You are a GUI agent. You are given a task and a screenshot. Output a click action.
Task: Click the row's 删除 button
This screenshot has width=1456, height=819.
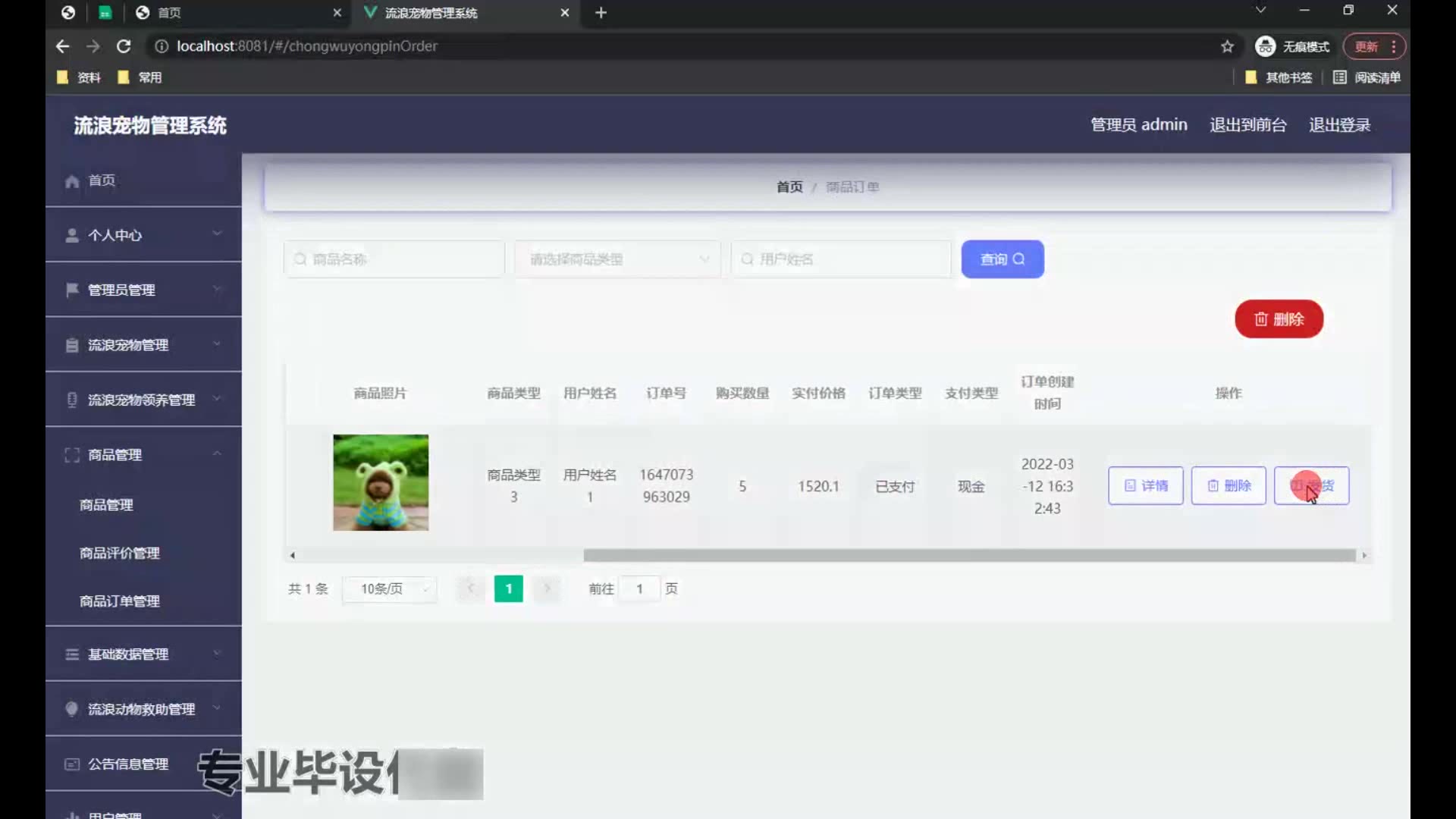click(x=1228, y=485)
